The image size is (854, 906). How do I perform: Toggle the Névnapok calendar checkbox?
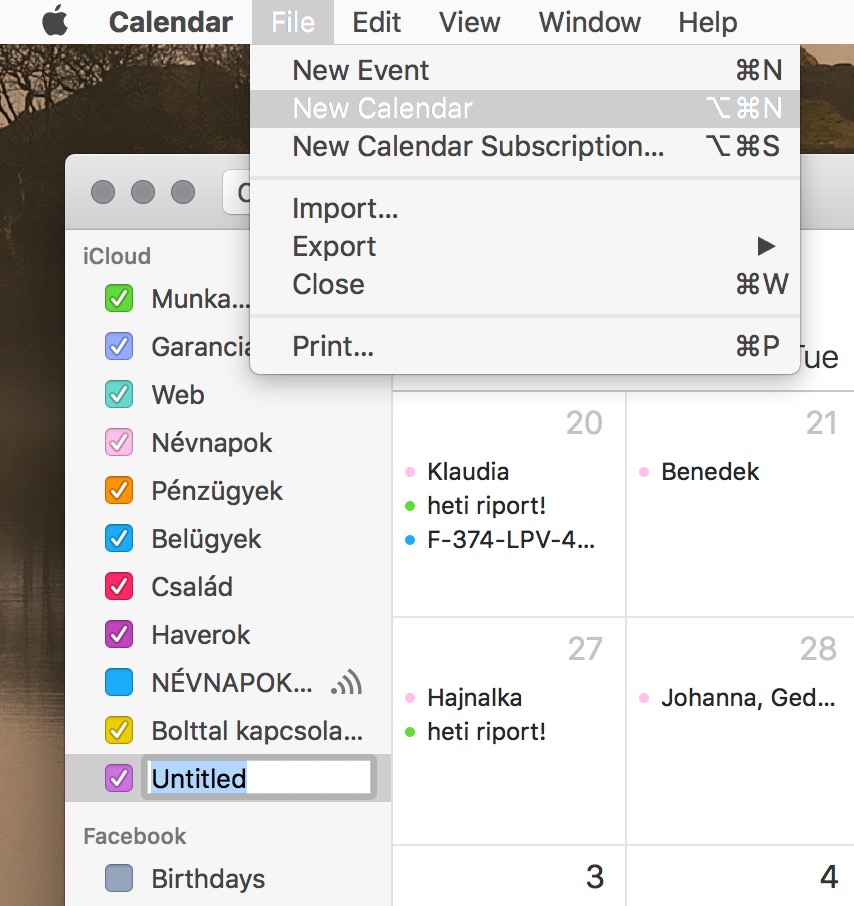[119, 443]
